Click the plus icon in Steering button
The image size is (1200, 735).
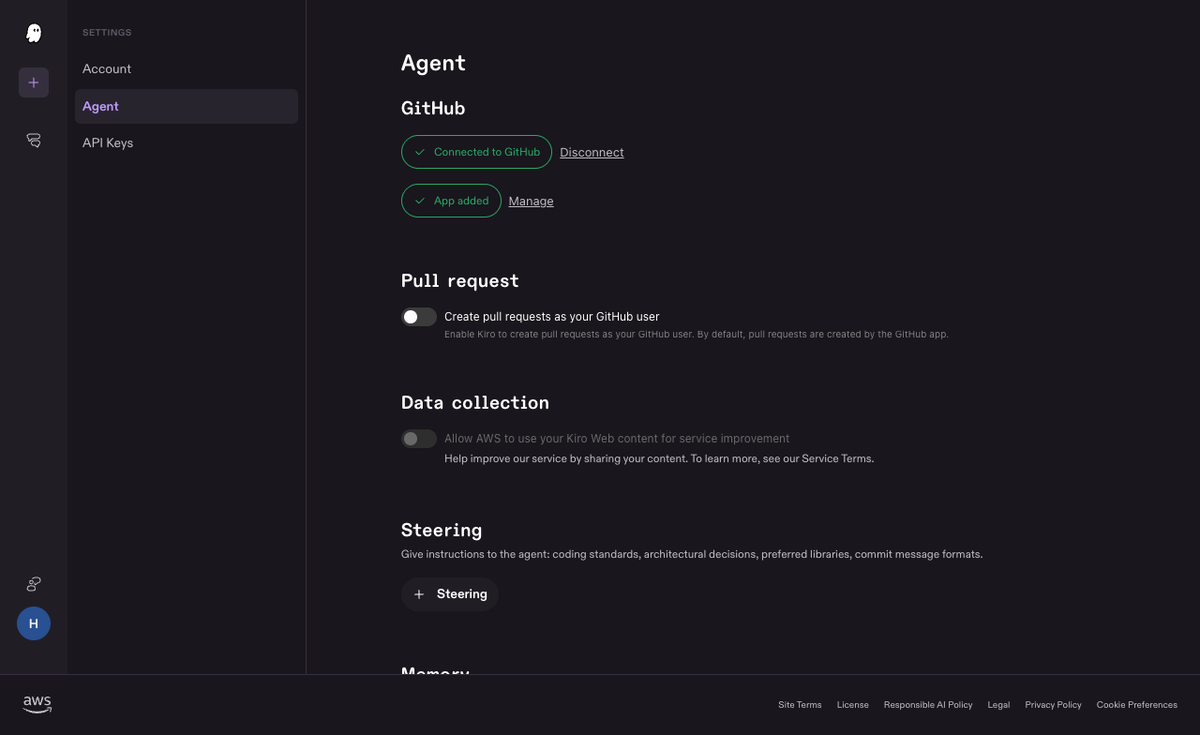(419, 594)
